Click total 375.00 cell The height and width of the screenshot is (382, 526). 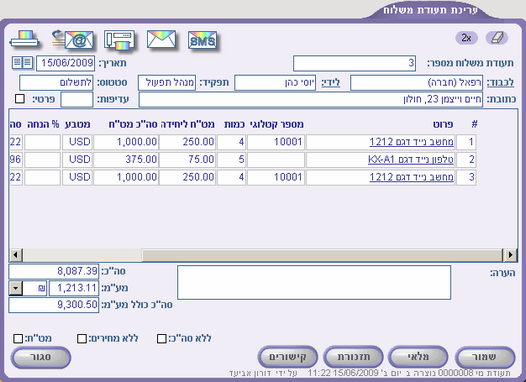click(x=125, y=159)
